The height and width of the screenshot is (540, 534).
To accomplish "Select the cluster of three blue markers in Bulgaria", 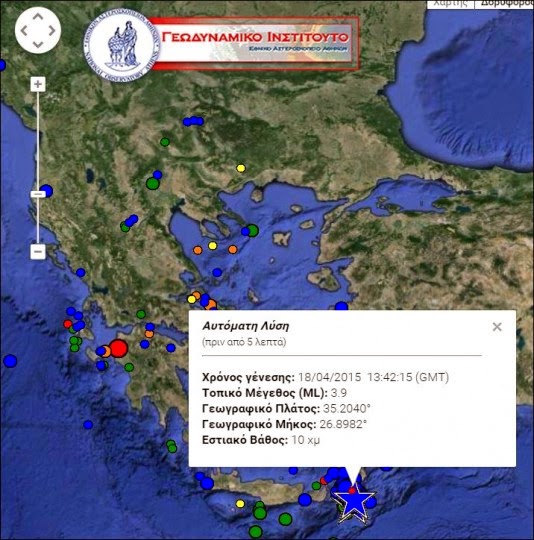I will (x=193, y=121).
